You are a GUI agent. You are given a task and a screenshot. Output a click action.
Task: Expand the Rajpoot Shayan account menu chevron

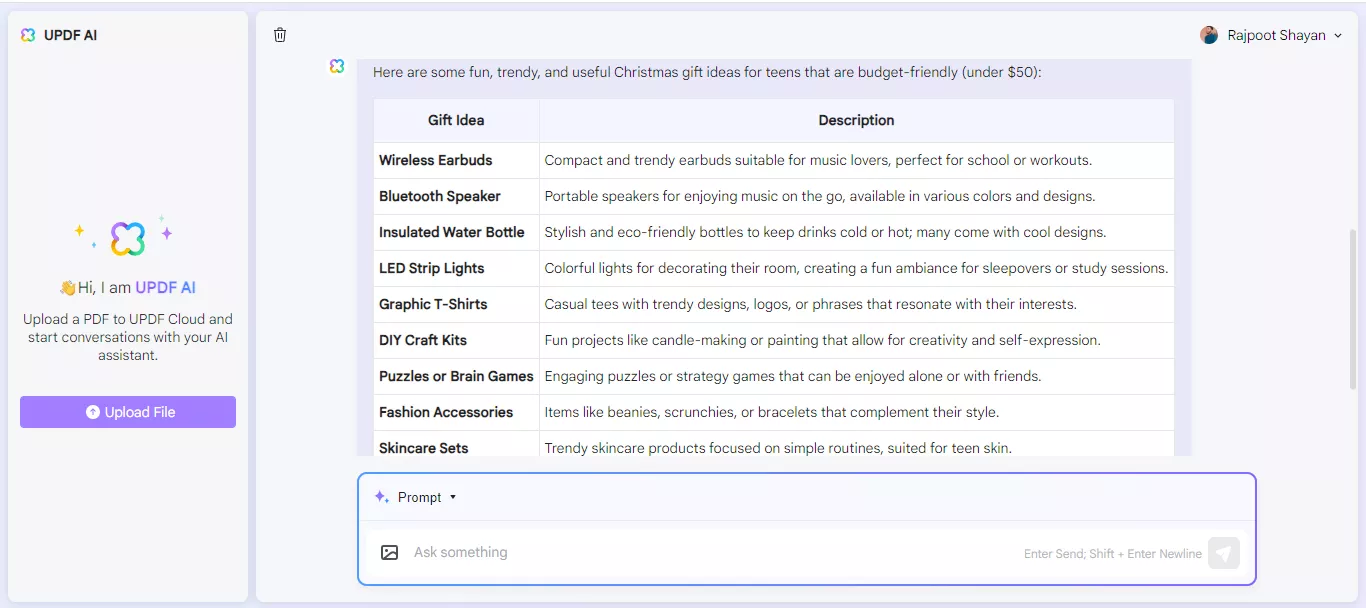click(1338, 36)
